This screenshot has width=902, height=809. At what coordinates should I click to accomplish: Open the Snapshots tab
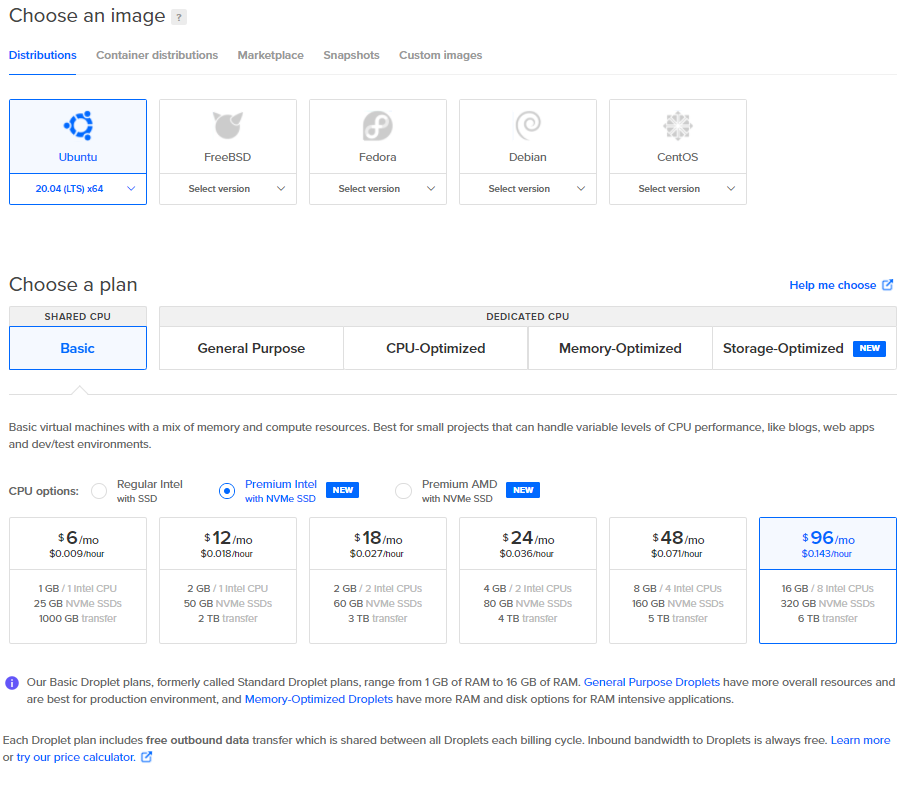[x=351, y=55]
